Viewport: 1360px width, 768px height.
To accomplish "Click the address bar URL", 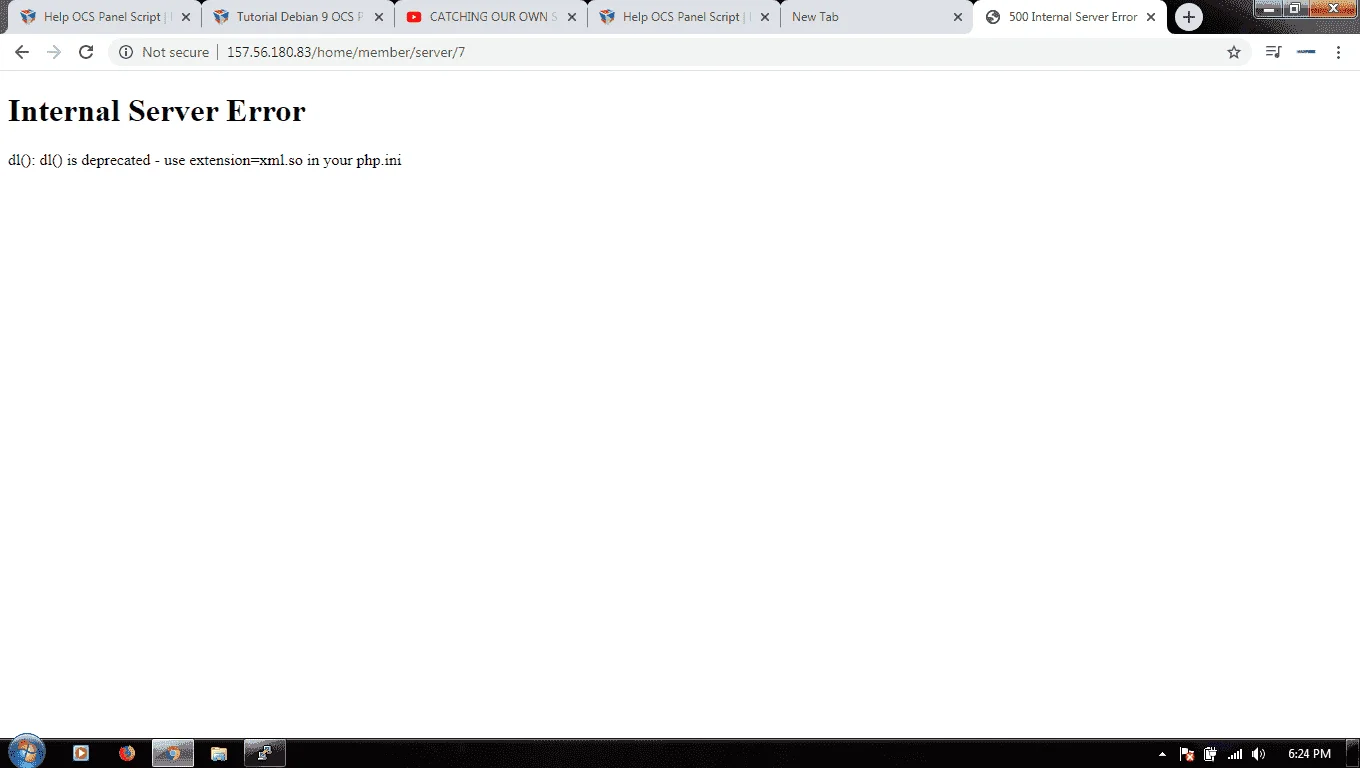I will (x=346, y=52).
